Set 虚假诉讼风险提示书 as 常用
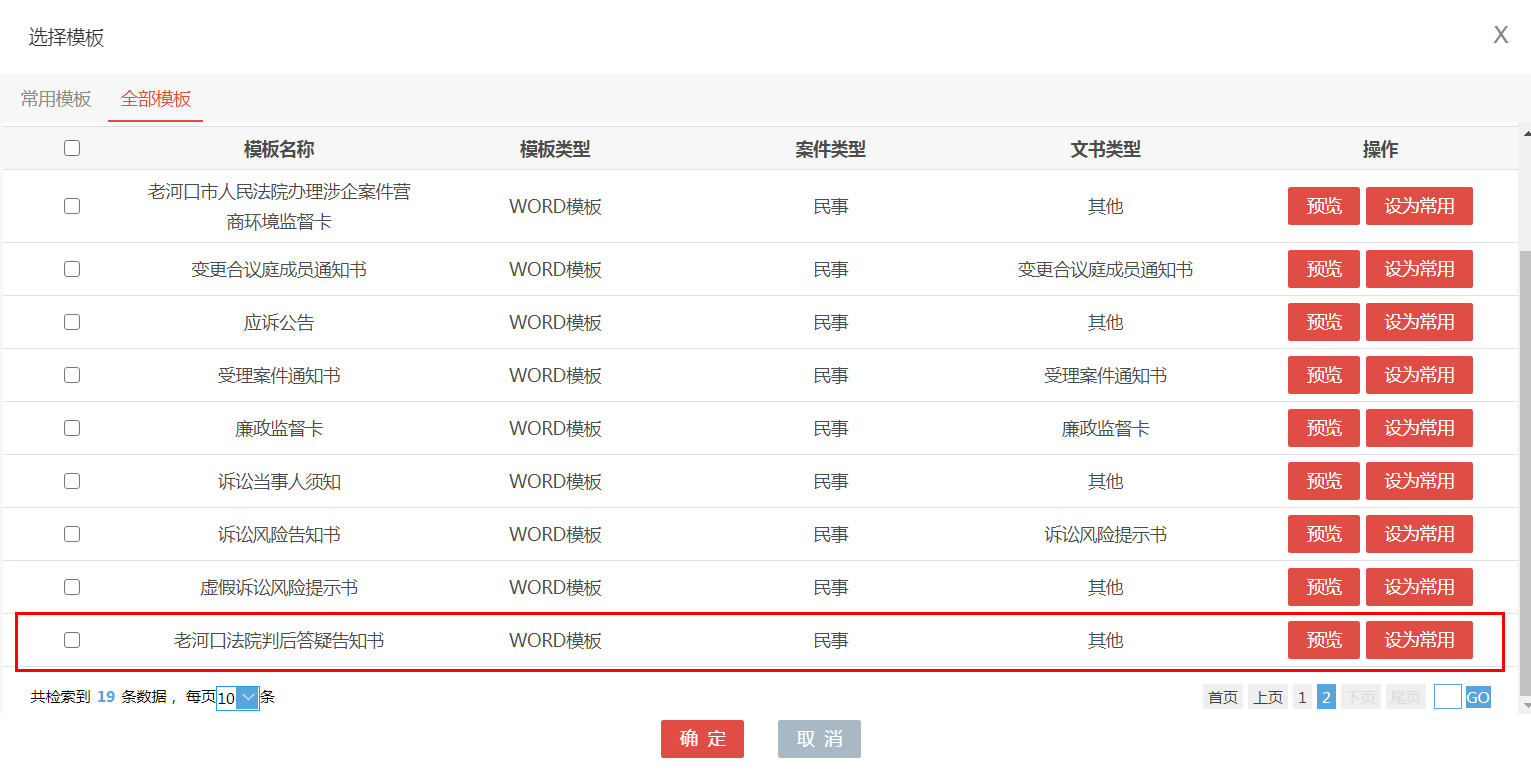1531x775 pixels. 1419,587
